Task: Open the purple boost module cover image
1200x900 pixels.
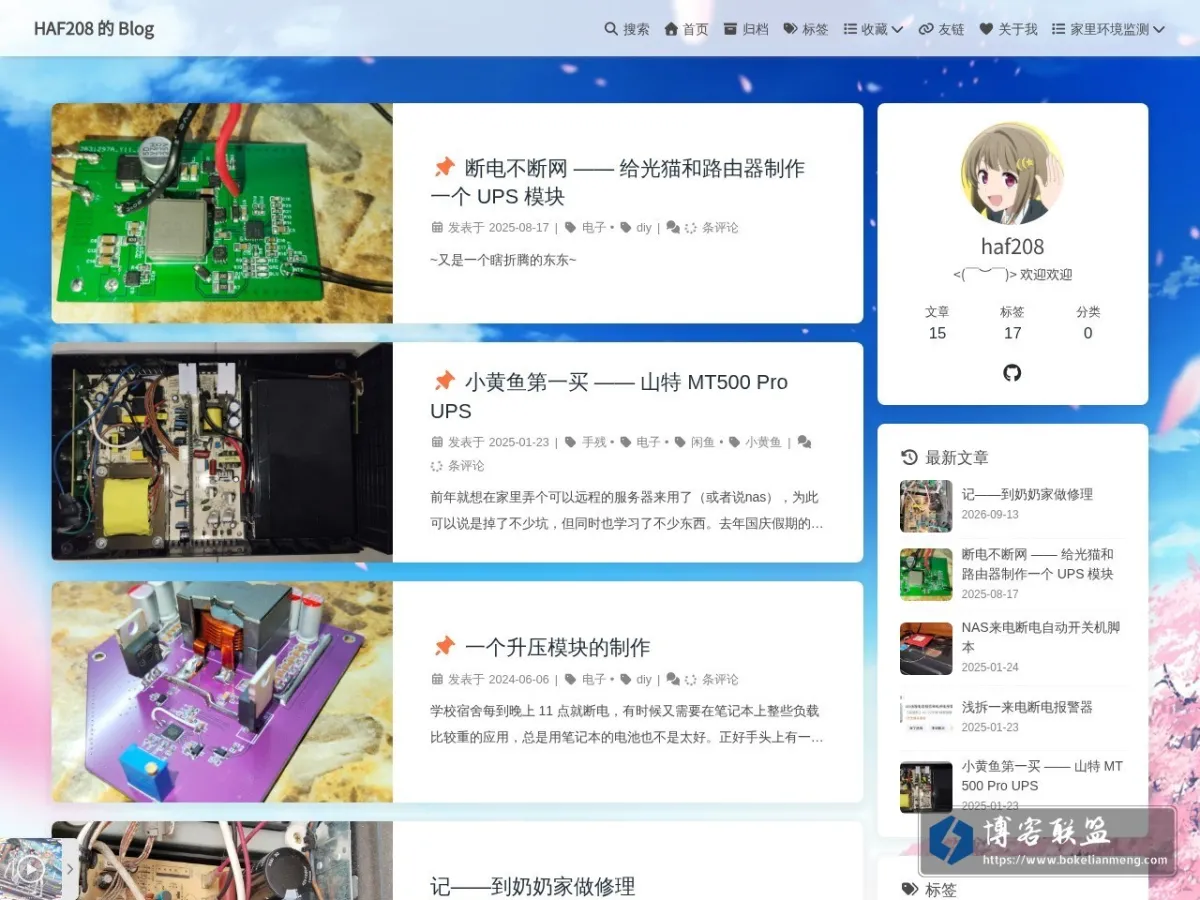Action: click(222, 692)
